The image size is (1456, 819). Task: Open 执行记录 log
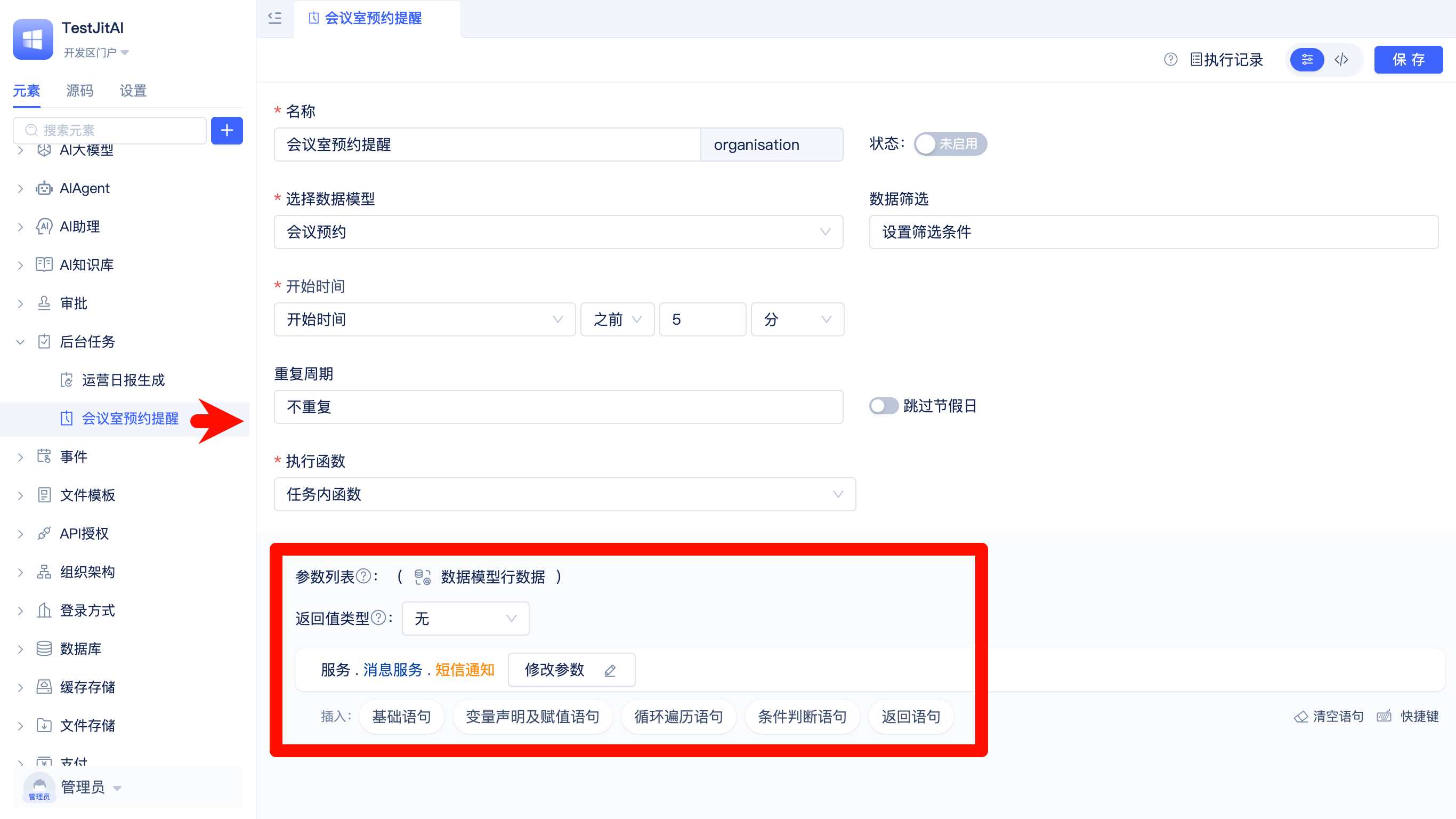coord(1226,60)
